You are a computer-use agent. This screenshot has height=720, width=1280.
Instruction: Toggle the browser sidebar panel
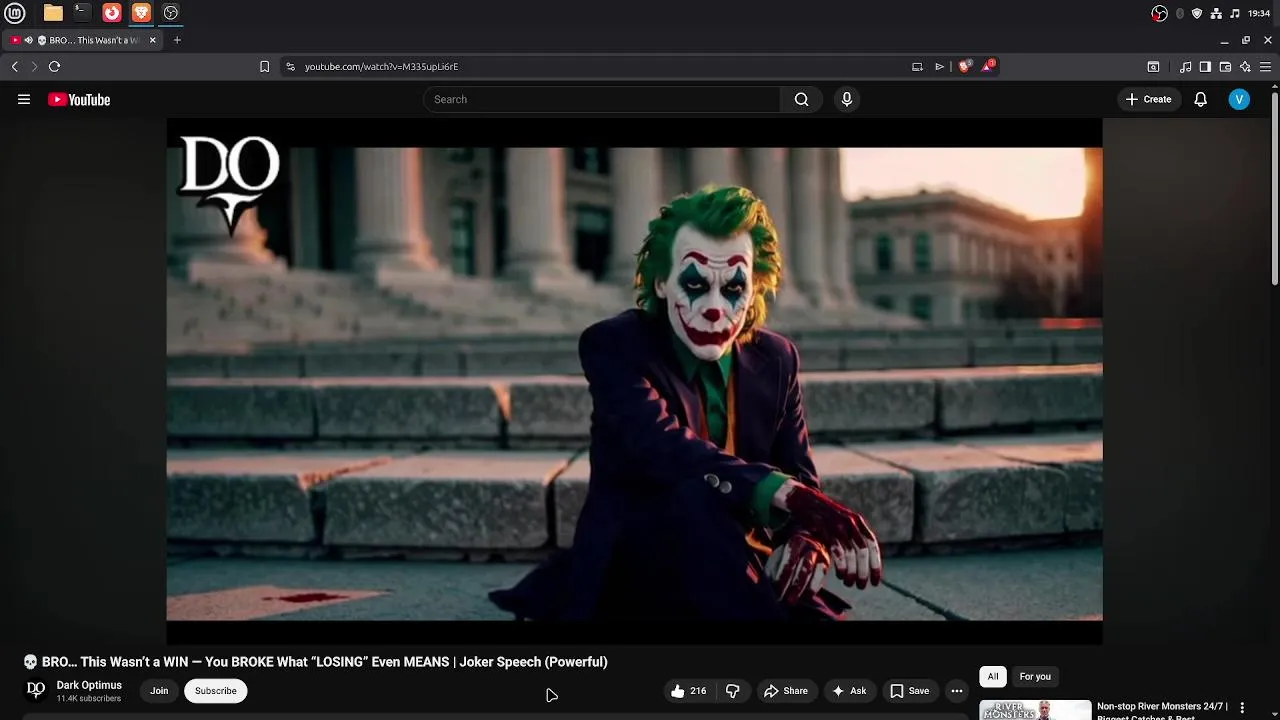[1205, 66]
